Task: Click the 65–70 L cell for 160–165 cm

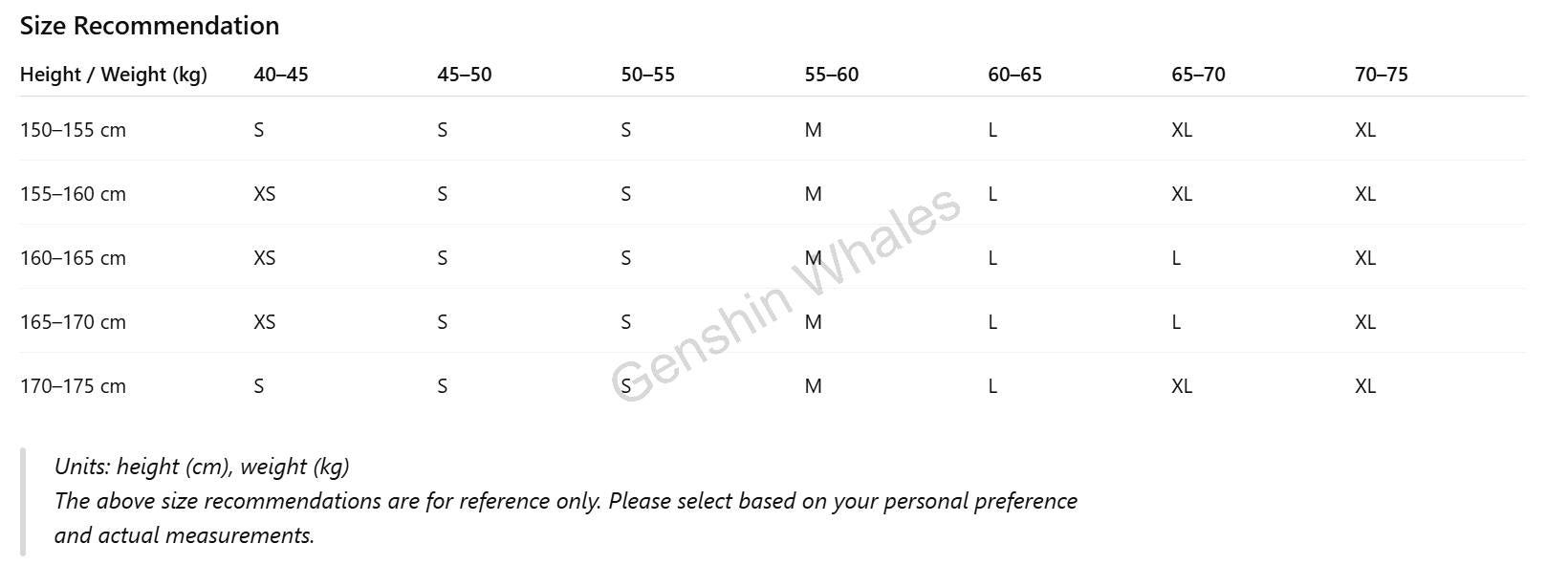Action: click(x=1176, y=258)
